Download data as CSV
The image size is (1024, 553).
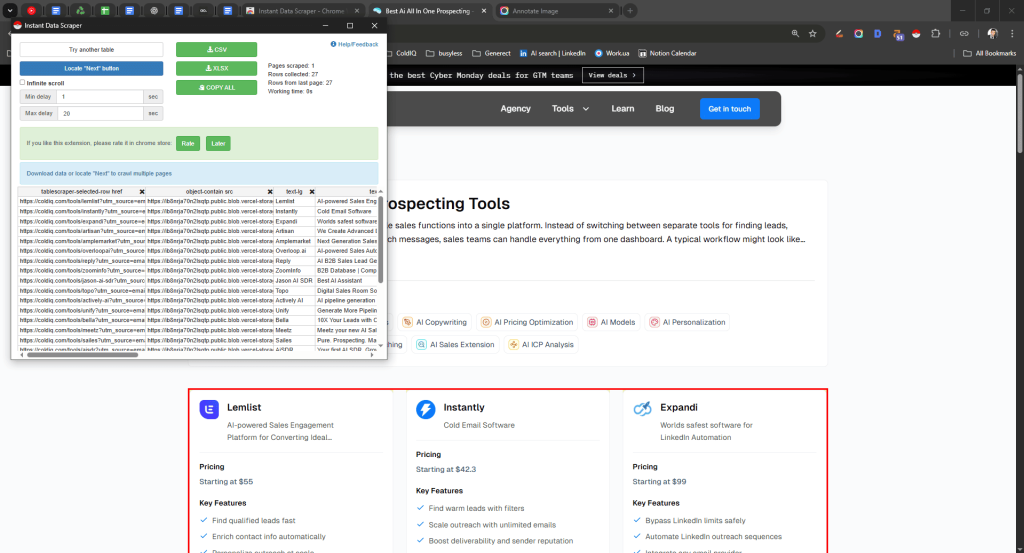coord(216,50)
